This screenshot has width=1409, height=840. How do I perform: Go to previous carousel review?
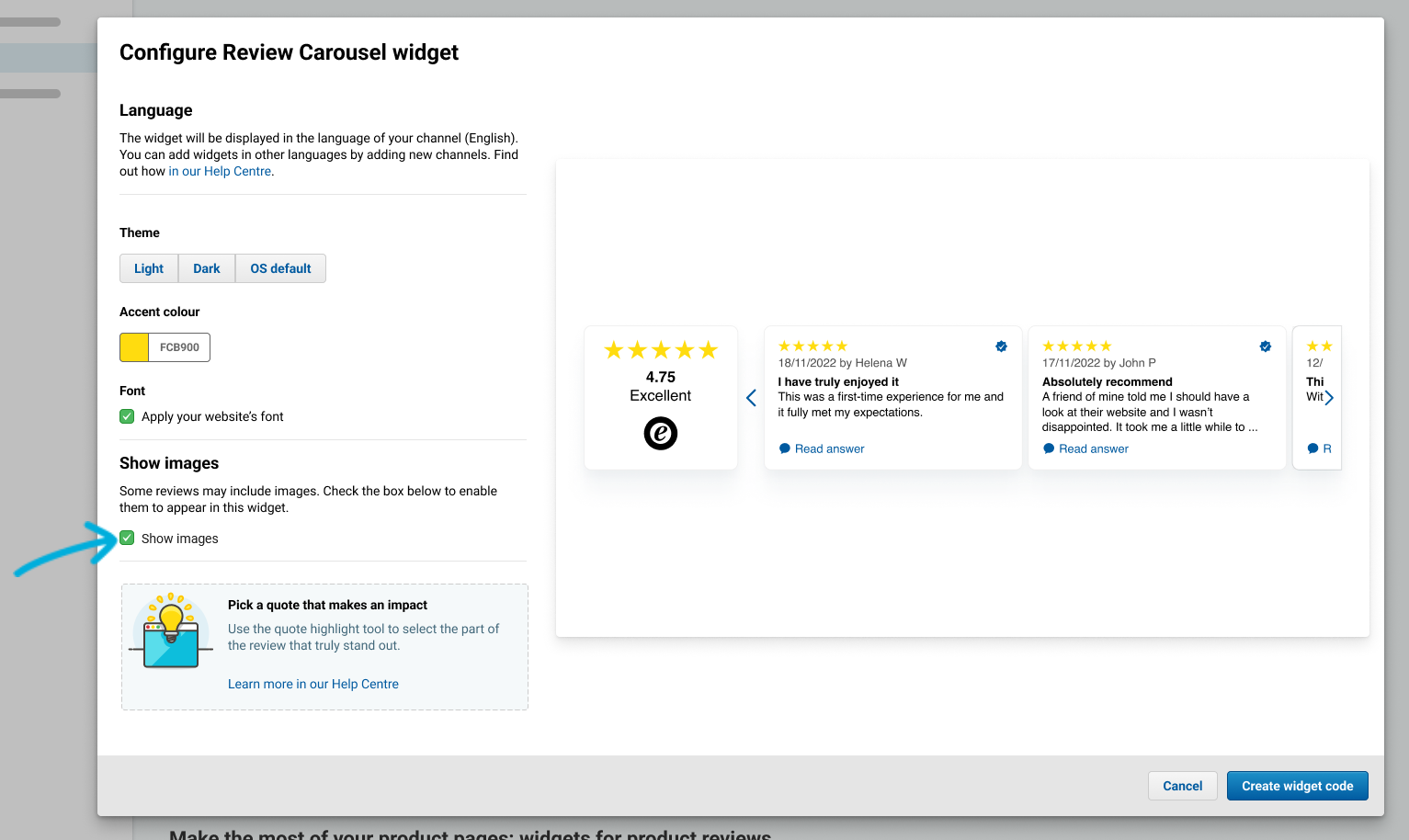tap(751, 398)
